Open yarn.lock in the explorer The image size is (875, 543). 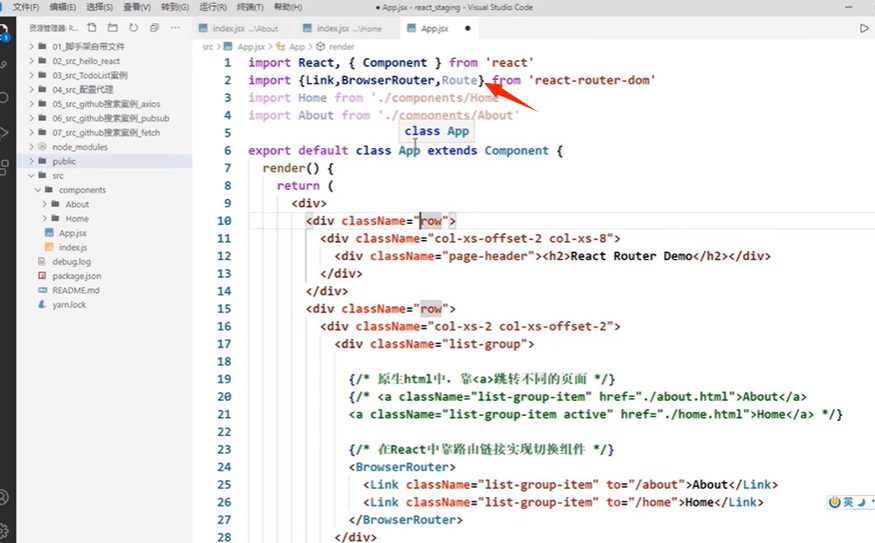click(x=69, y=305)
